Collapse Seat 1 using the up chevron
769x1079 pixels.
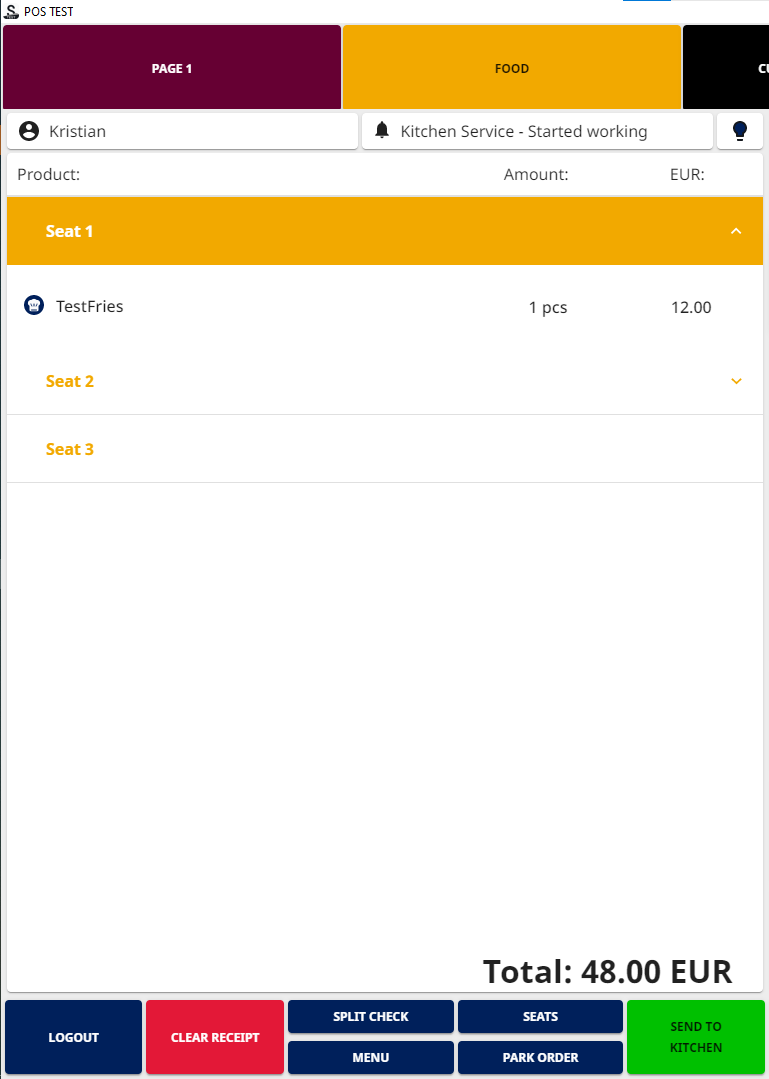point(736,231)
